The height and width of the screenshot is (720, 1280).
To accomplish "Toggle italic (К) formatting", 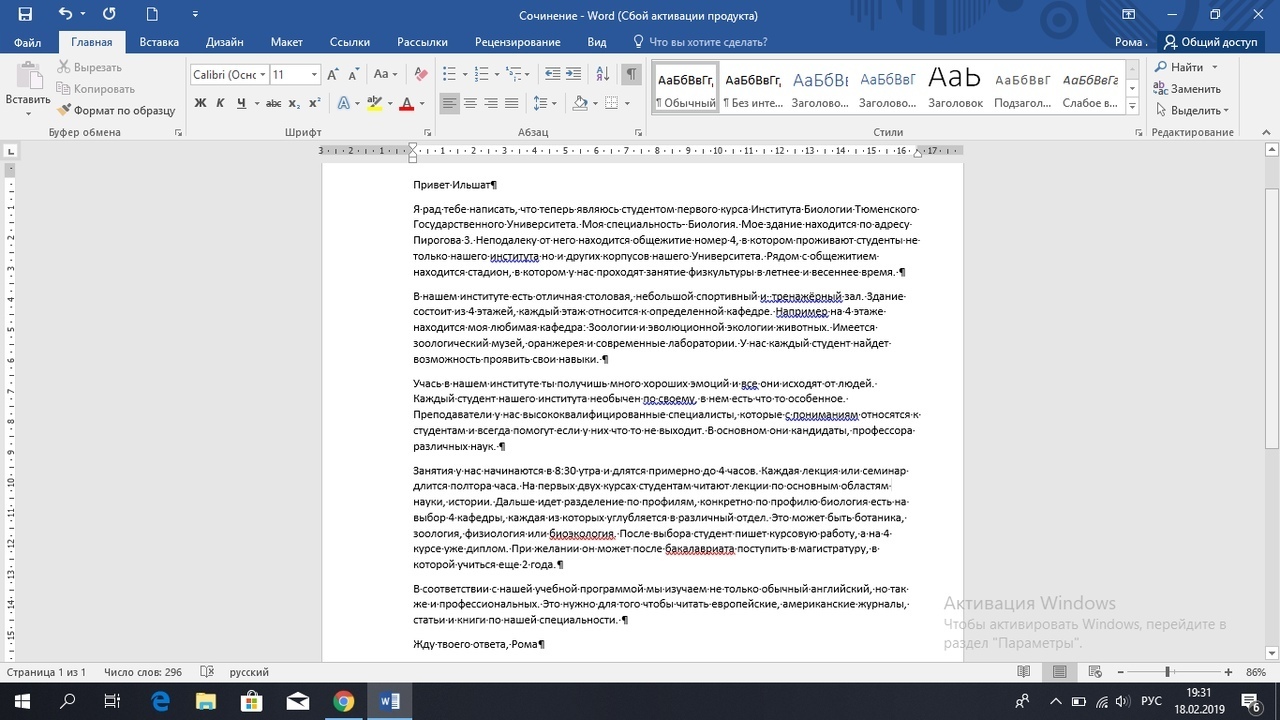I will pos(221,103).
